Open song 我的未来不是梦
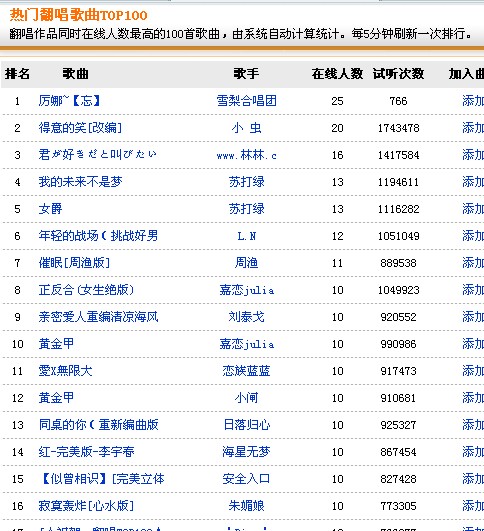This screenshot has width=484, height=531. click(80, 182)
